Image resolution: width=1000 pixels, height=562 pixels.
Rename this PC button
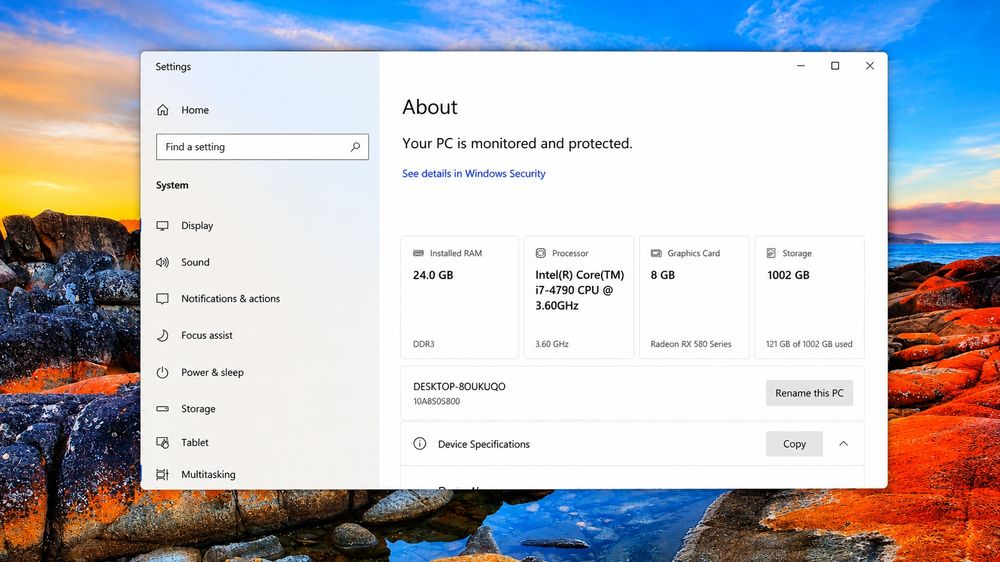(809, 393)
